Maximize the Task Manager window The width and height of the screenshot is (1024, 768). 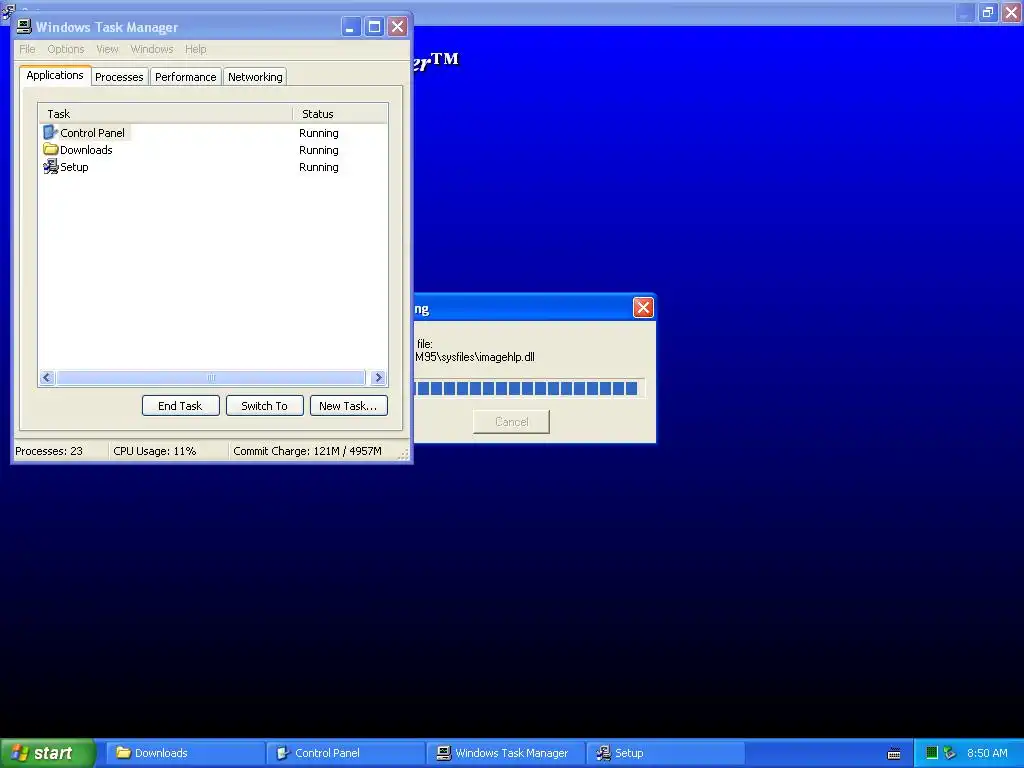[x=374, y=27]
